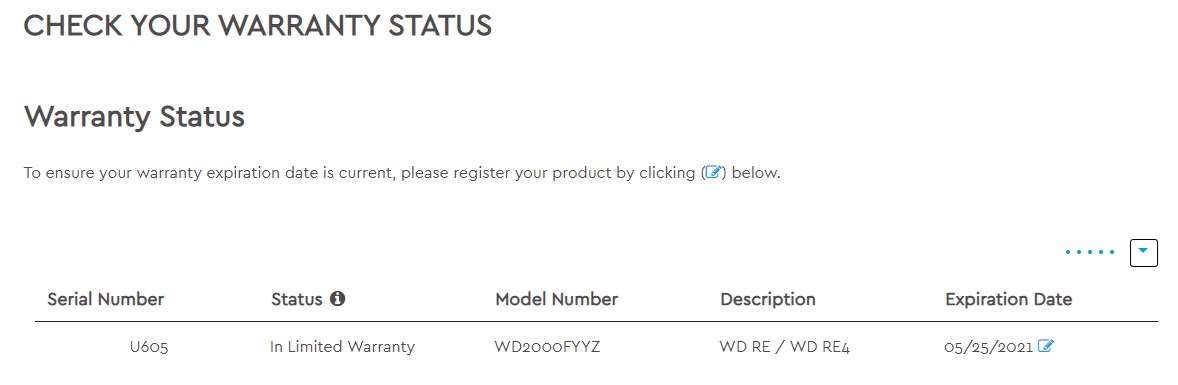Click the Warranty Status subheading
The width and height of the screenshot is (1178, 385).
[134, 117]
